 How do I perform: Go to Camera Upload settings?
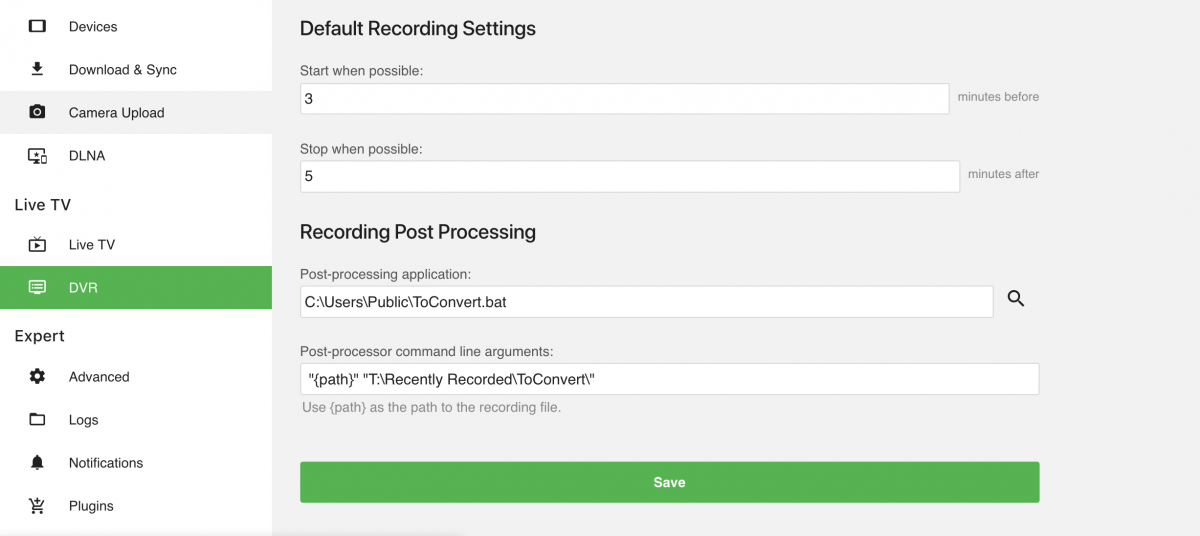point(116,112)
